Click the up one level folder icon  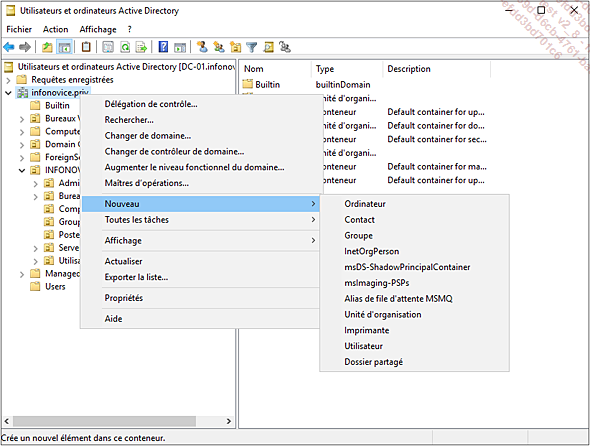click(47, 47)
